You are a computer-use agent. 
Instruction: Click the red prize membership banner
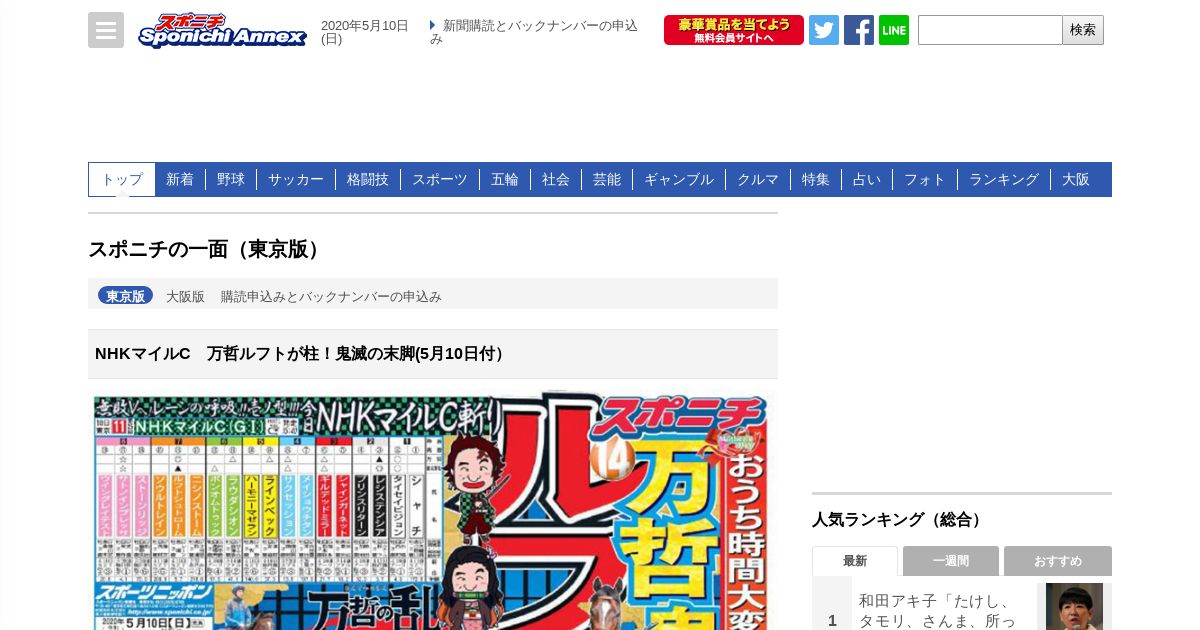[x=734, y=30]
